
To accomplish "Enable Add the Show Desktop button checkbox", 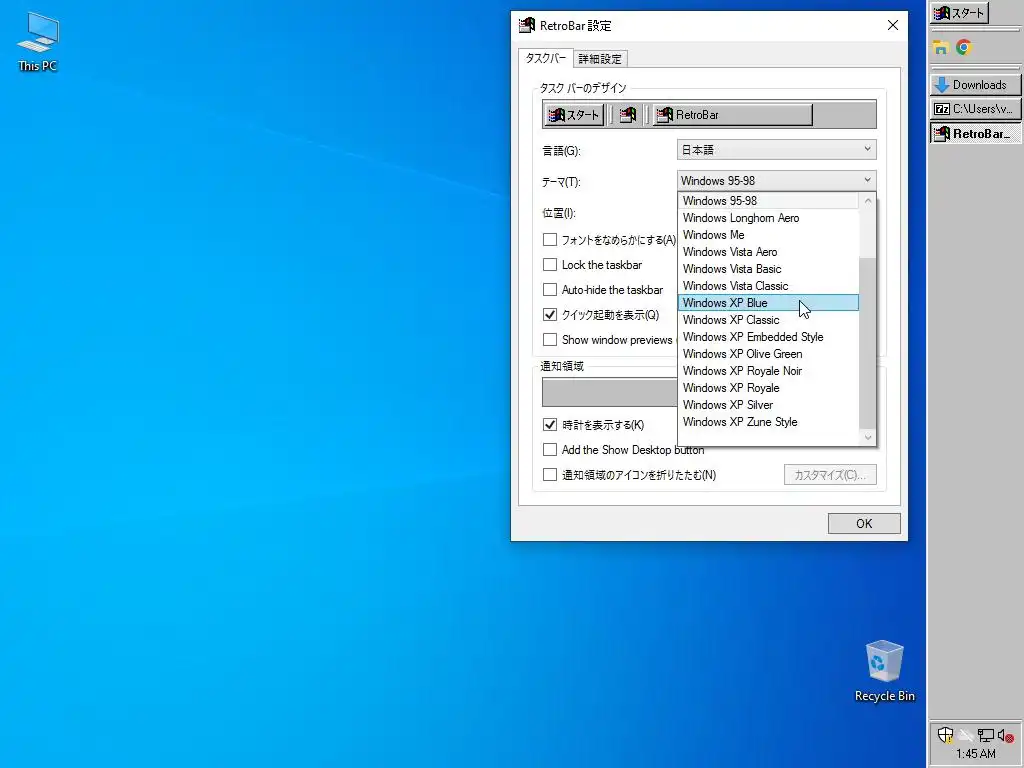I will 550,449.
